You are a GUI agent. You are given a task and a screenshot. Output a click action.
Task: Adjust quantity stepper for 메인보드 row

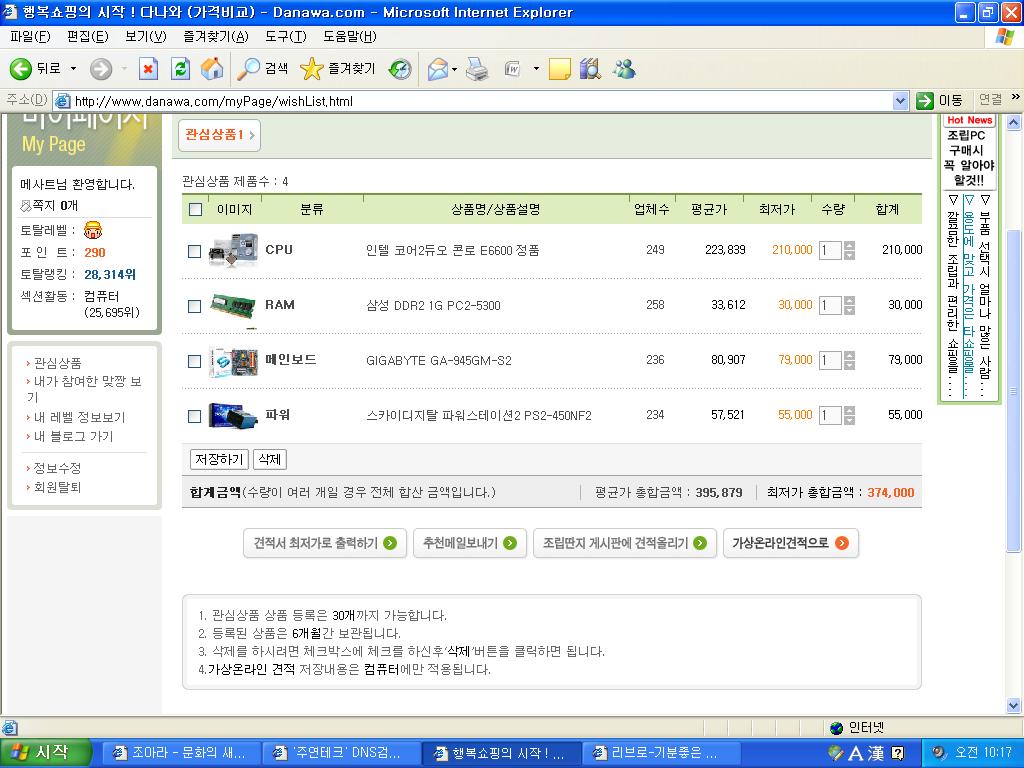[849, 360]
